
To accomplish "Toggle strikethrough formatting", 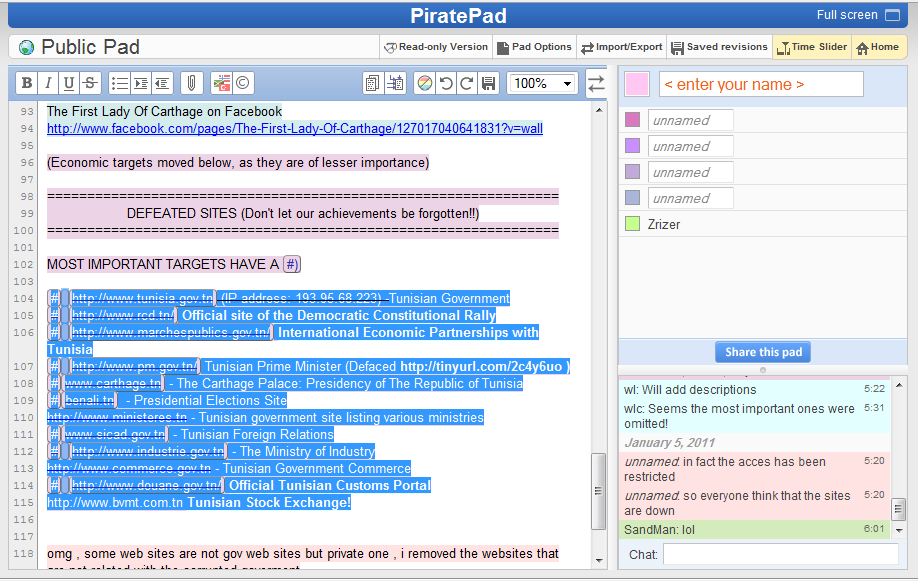I will [90, 83].
